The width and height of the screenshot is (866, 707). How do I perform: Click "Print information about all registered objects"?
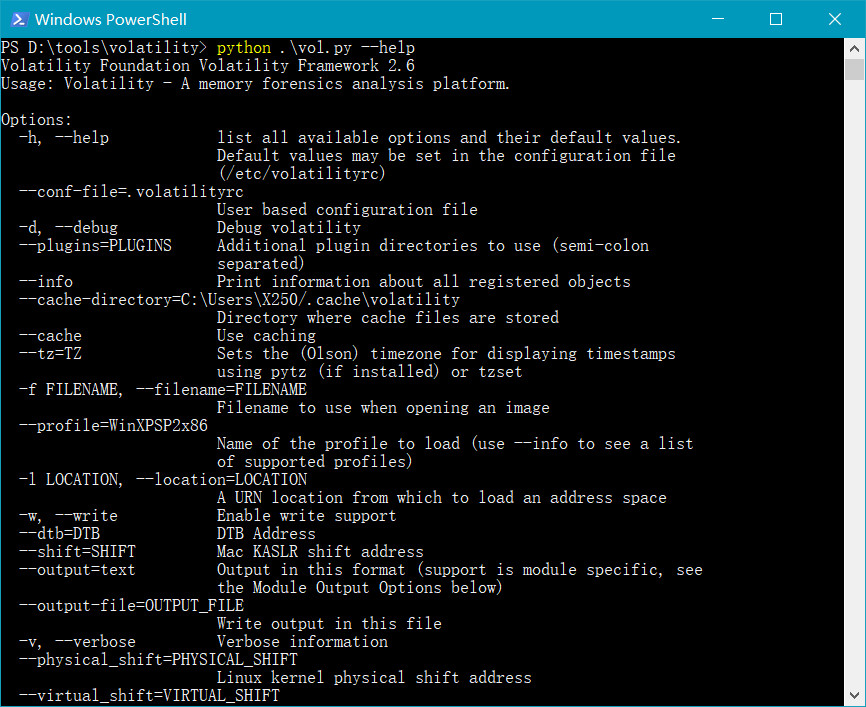pos(424,282)
